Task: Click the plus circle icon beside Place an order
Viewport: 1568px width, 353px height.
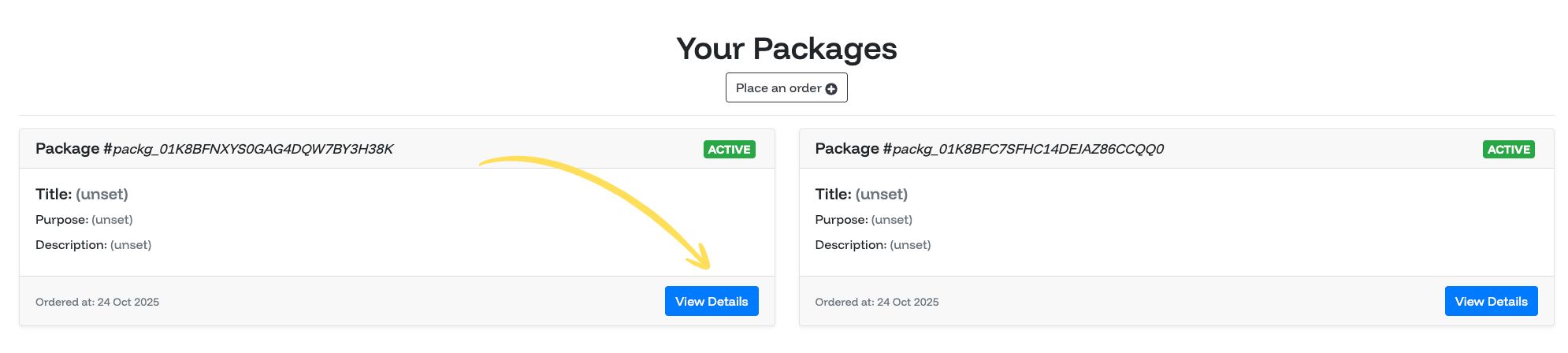Action: 831,89
